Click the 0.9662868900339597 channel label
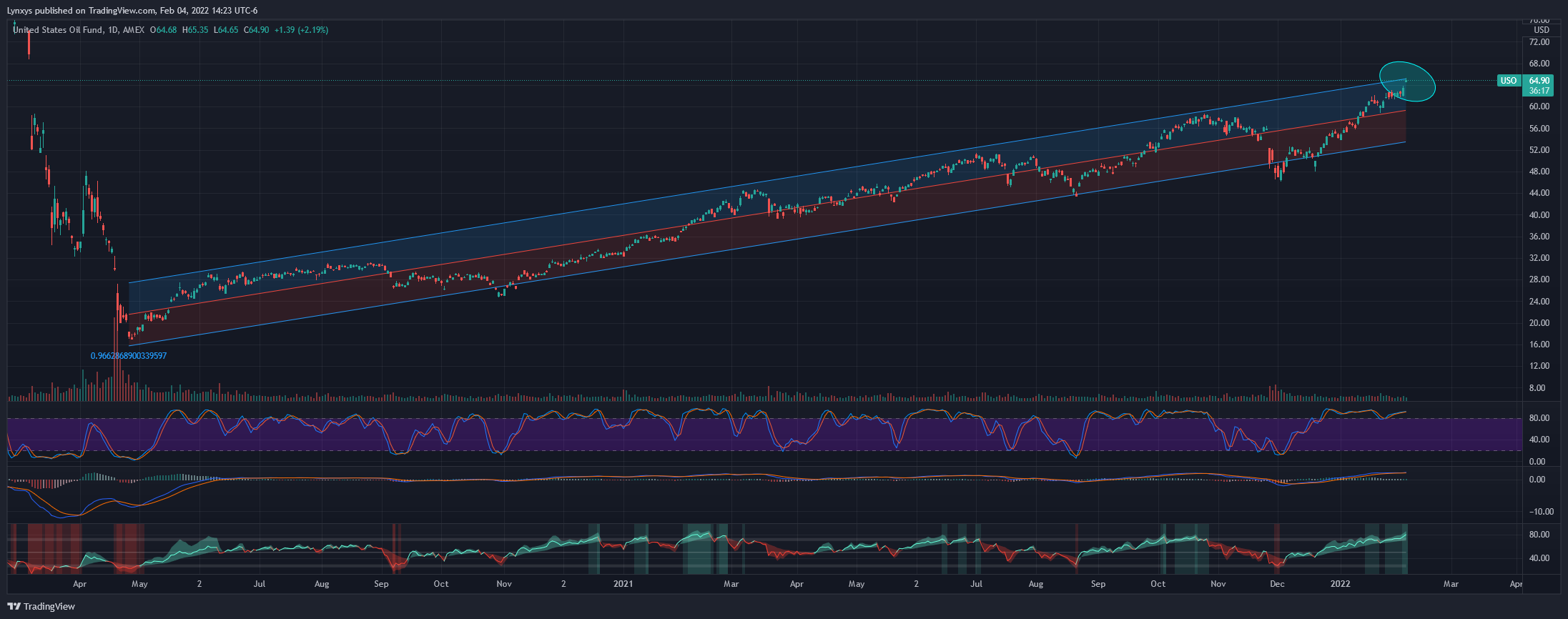 point(129,356)
